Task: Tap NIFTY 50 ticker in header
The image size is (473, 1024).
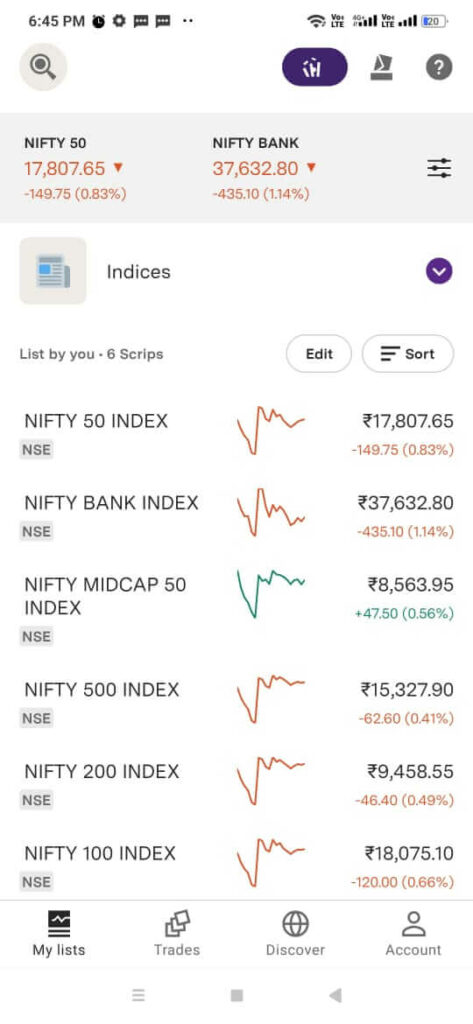Action: pyautogui.click(x=75, y=168)
